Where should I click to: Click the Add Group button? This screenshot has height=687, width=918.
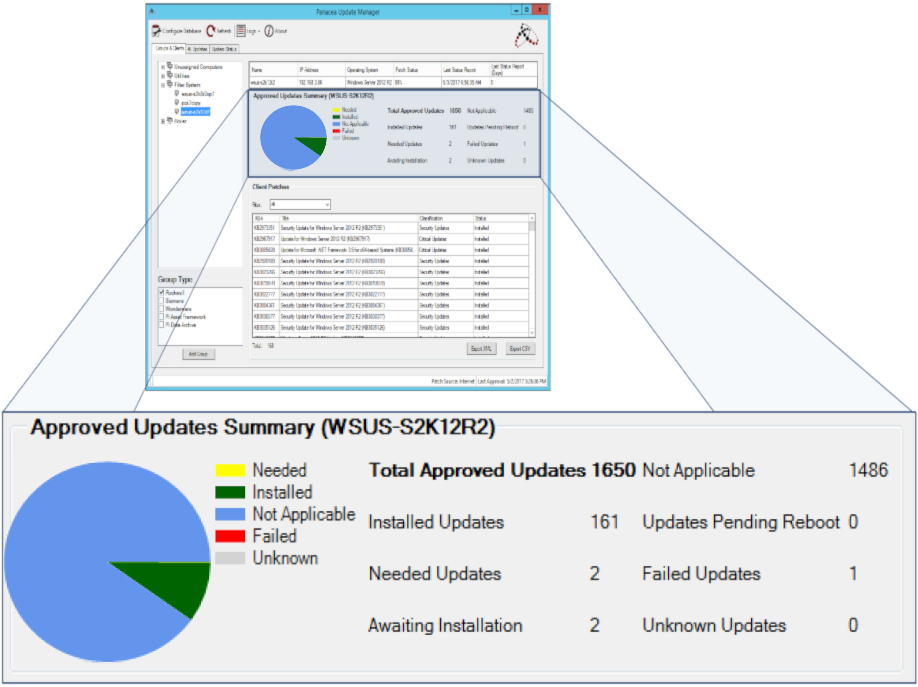point(198,354)
